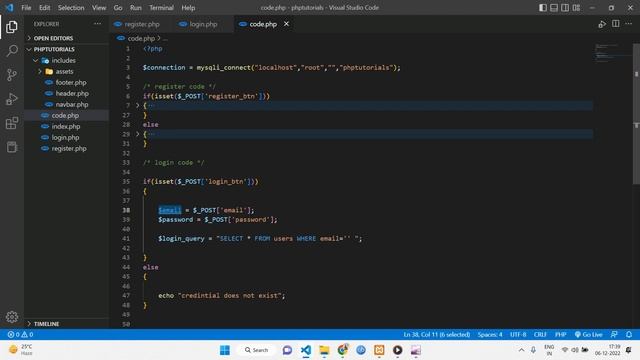Unfold the collapsed block at line 7
This screenshot has height=360, width=640.
tap(138, 105)
